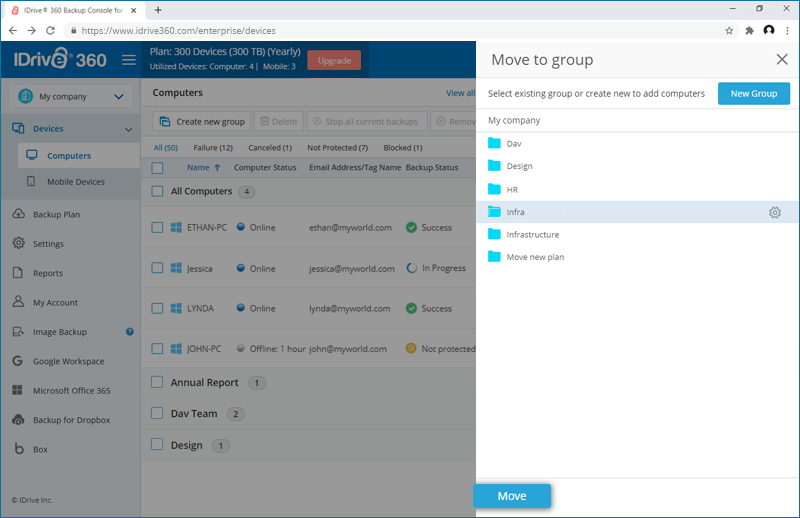Click the browser extensions puzzle icon
The height and width of the screenshot is (518, 800).
749,31
